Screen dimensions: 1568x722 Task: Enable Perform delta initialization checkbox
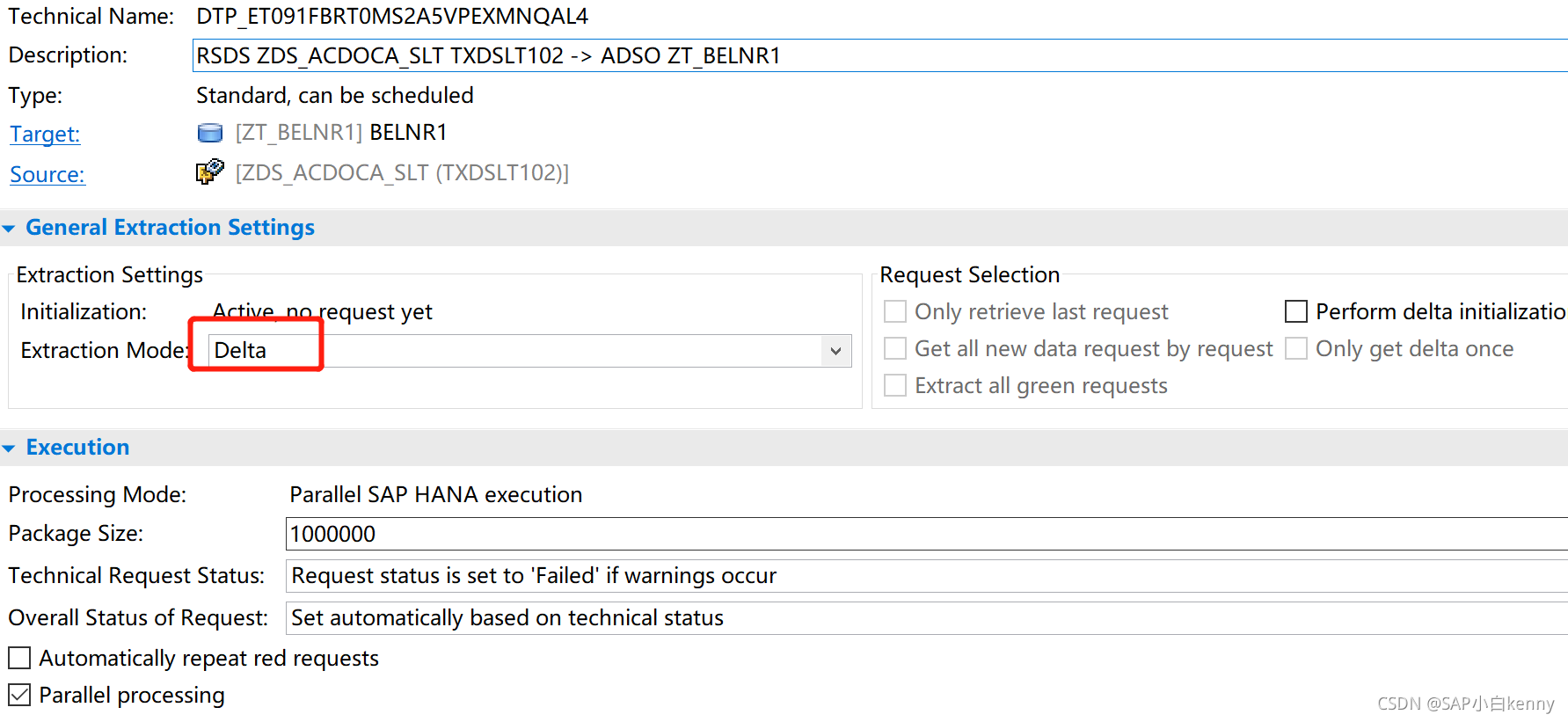[1296, 312]
